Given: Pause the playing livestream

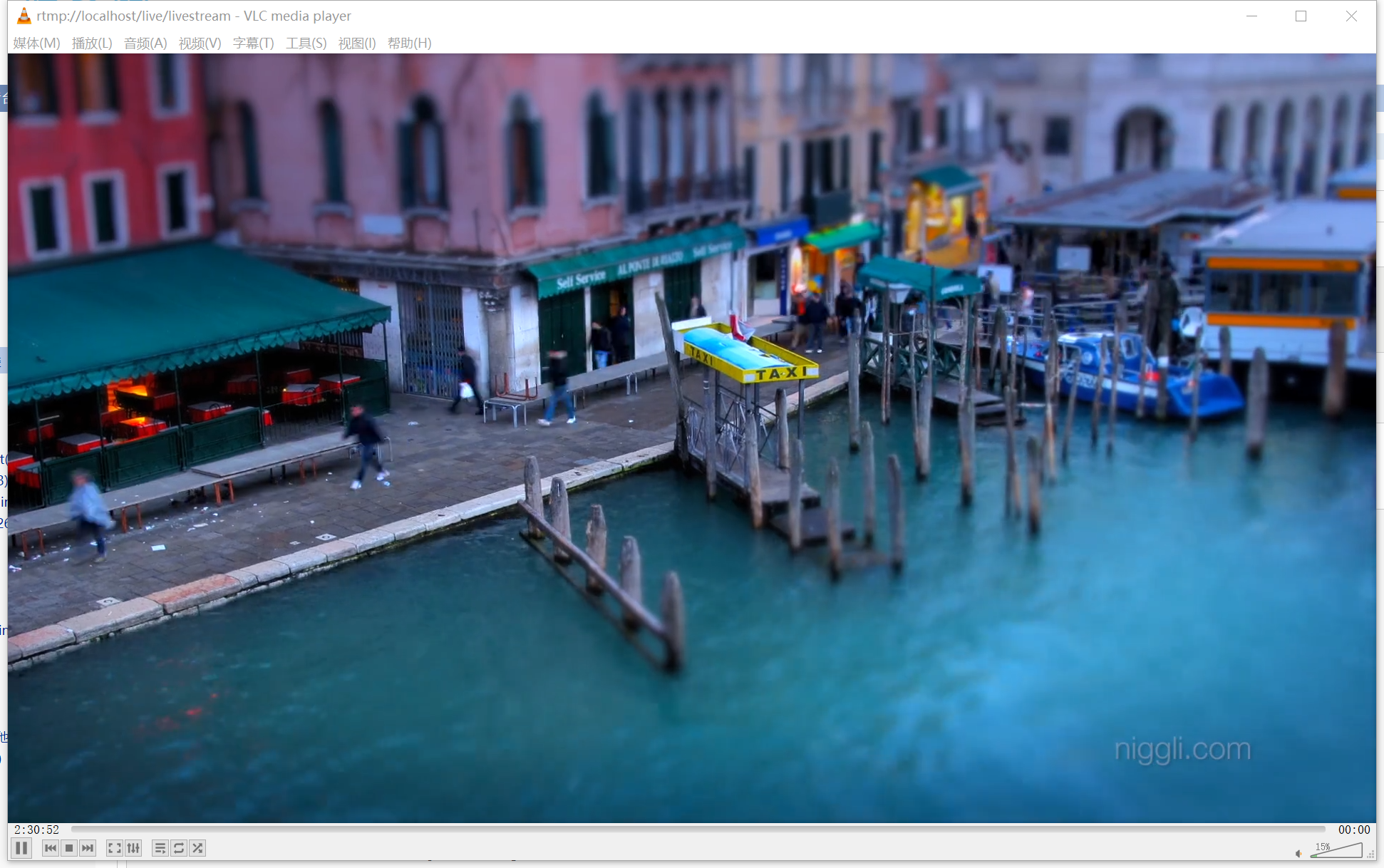Looking at the screenshot, I should [x=21, y=848].
